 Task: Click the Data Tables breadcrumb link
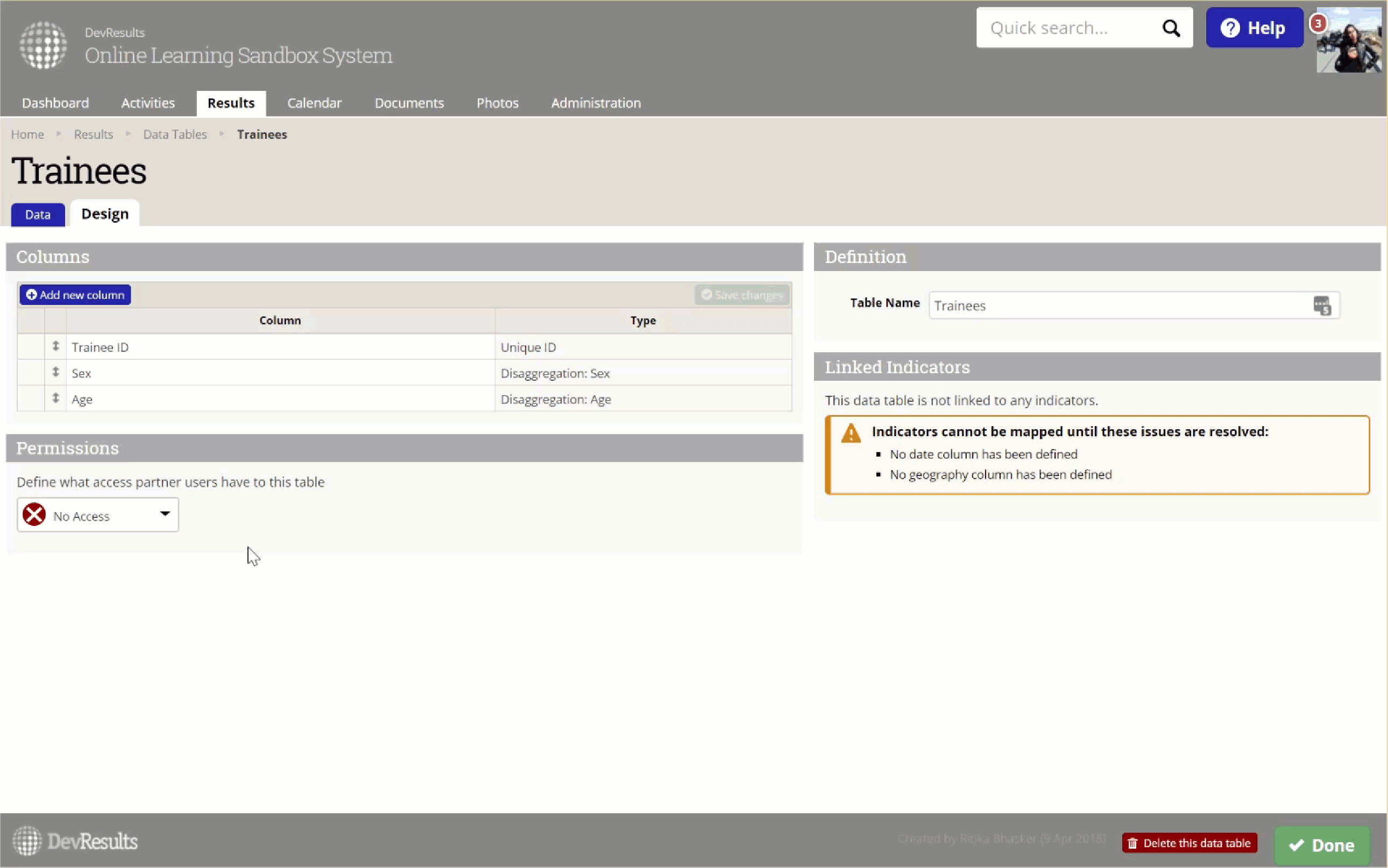pyautogui.click(x=175, y=134)
